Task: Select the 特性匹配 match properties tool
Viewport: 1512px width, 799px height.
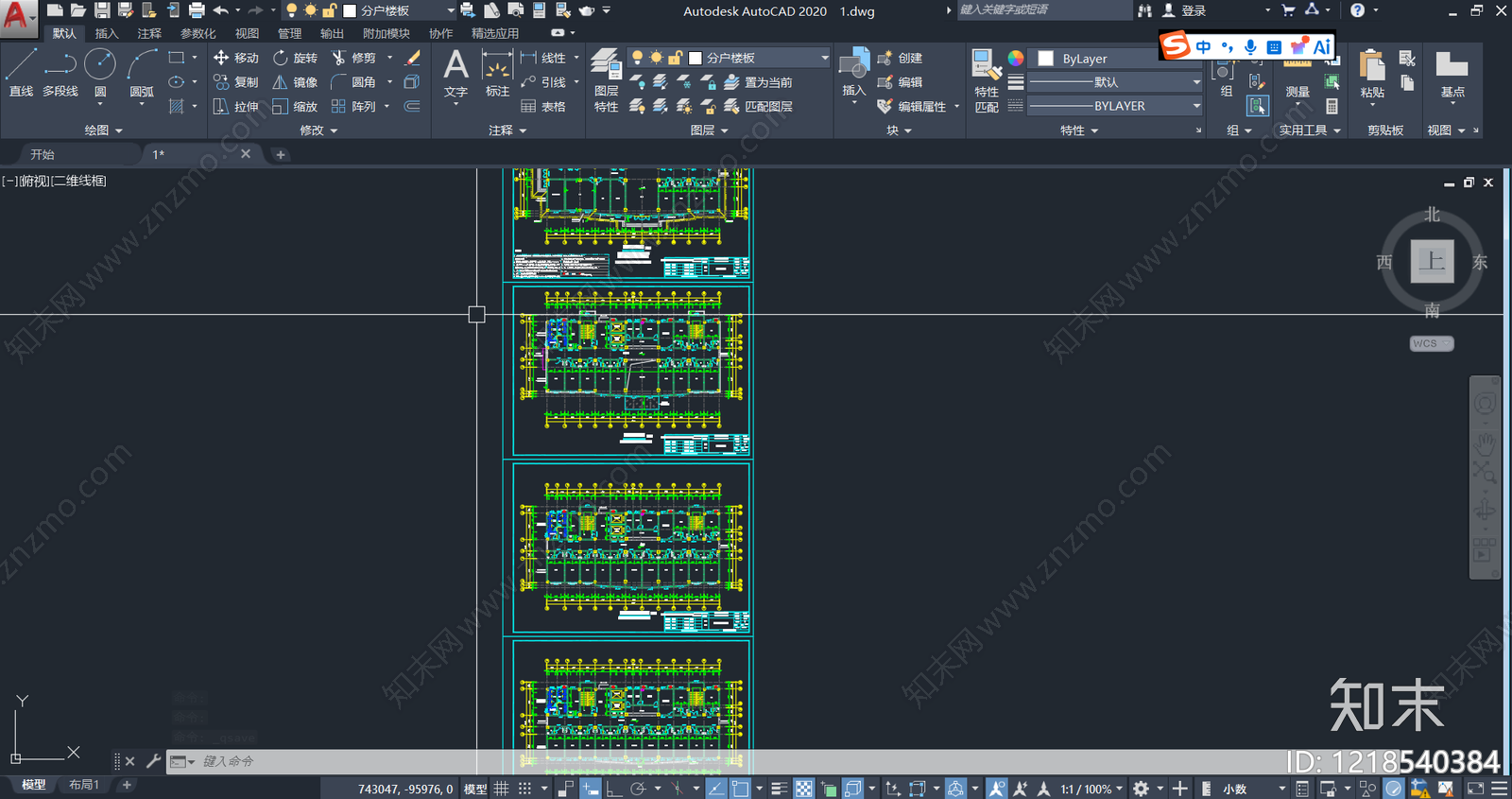Action: [x=986, y=81]
